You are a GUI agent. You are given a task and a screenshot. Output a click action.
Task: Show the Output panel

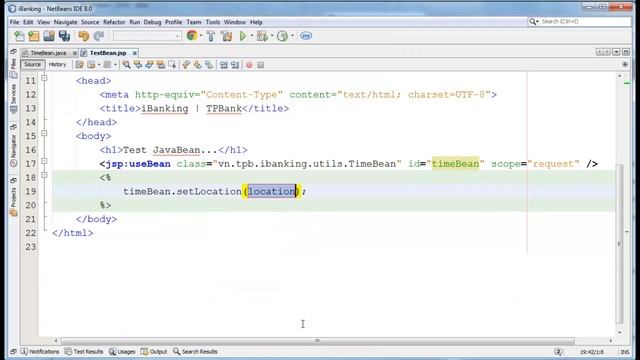pyautogui.click(x=154, y=351)
